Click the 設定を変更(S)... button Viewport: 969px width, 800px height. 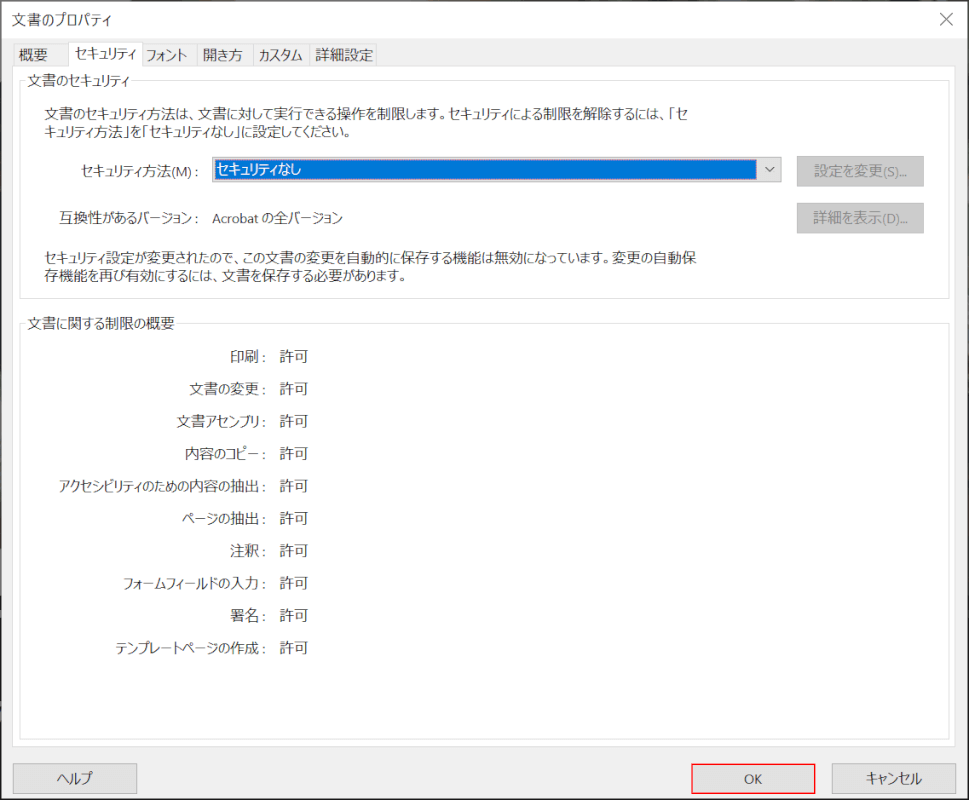coord(860,171)
